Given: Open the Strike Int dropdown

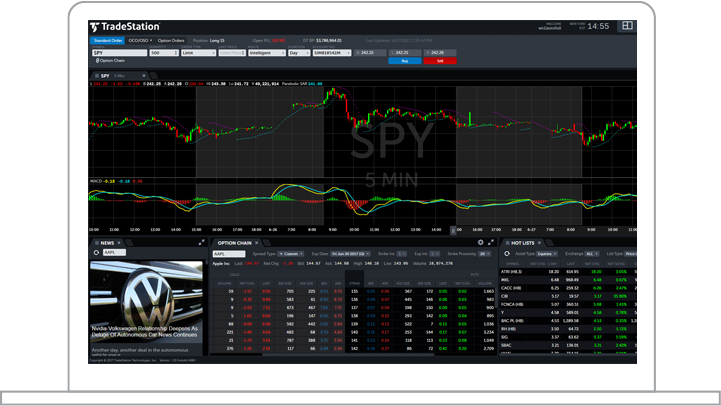Looking at the screenshot, I should pos(402,254).
